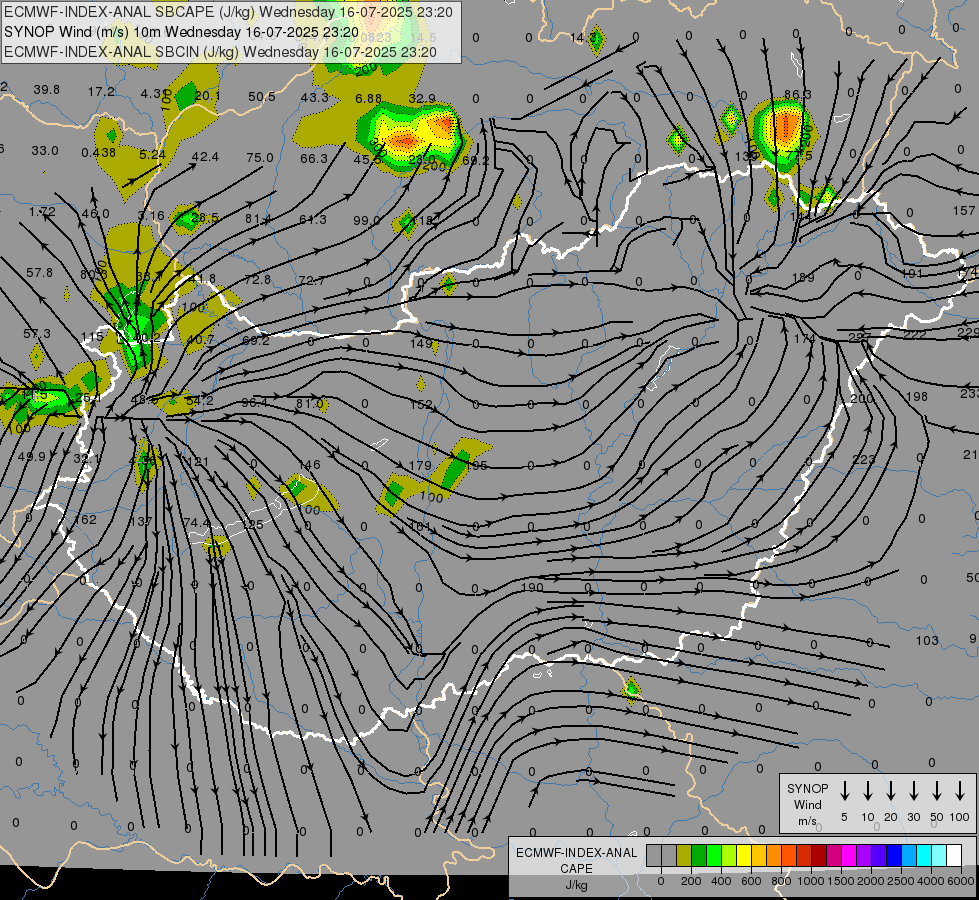Click the 61.3 value on the map

tap(313, 219)
